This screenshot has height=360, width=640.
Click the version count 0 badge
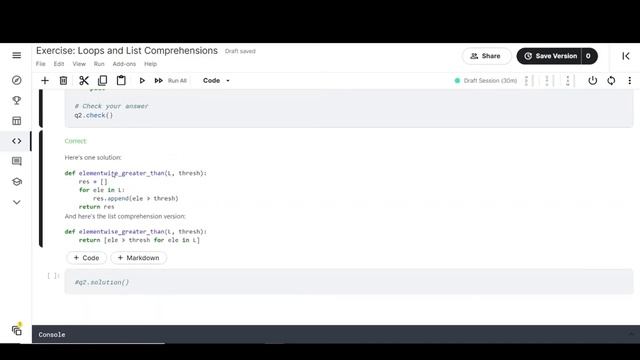tap(589, 56)
